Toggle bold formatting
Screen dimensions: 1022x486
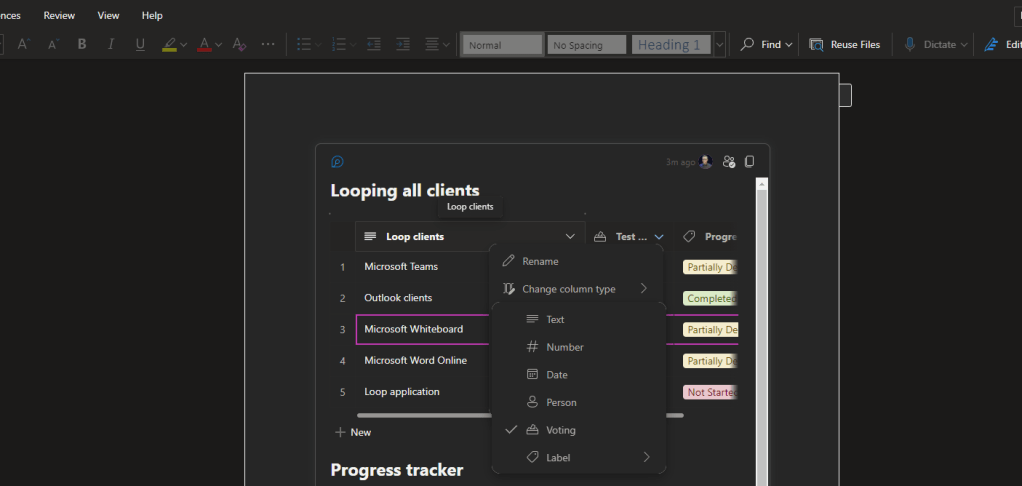[x=82, y=45]
